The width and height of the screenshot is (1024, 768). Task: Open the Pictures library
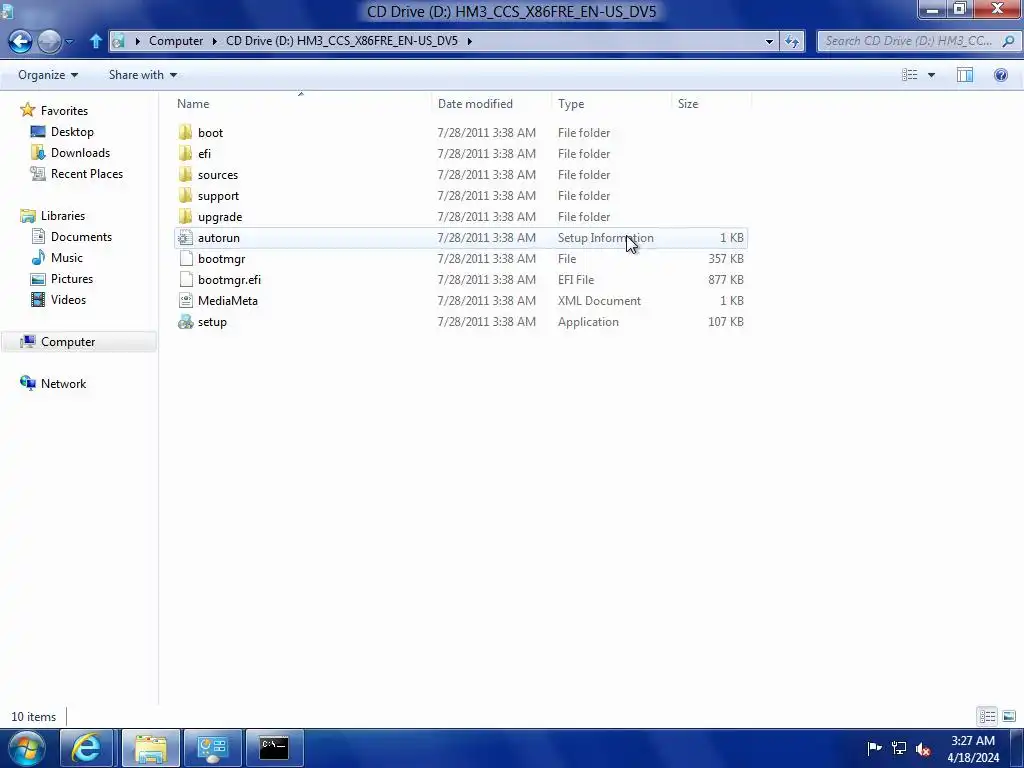72,278
